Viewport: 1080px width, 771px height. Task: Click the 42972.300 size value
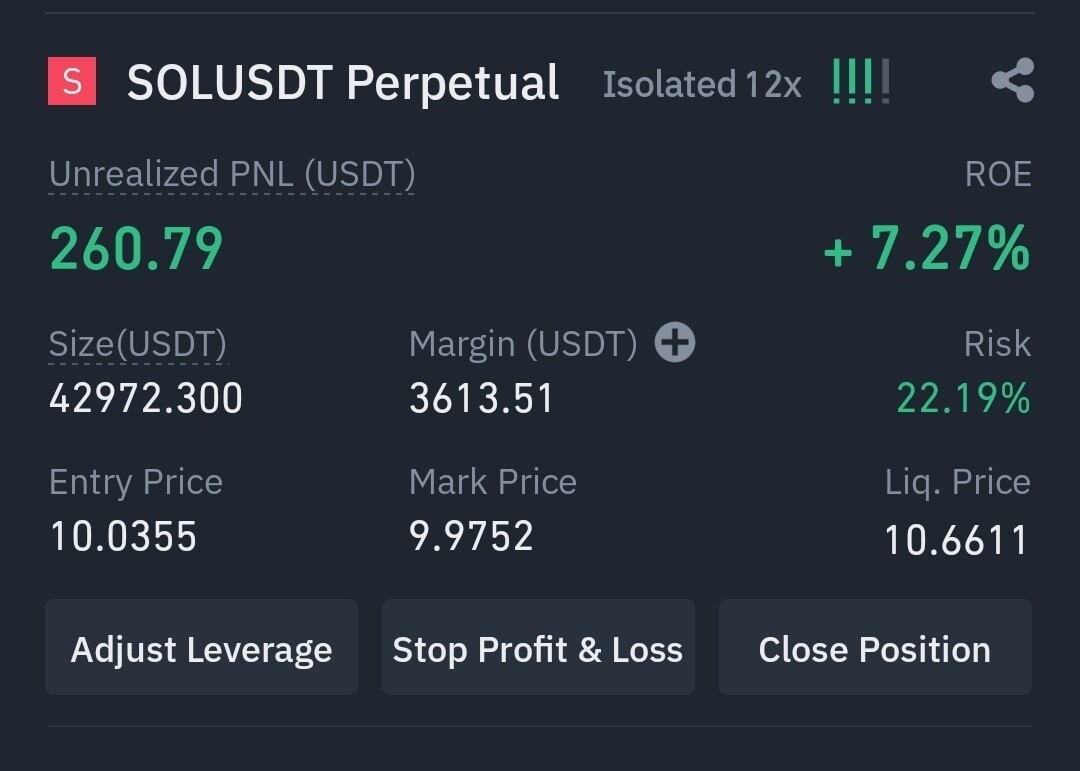point(146,399)
